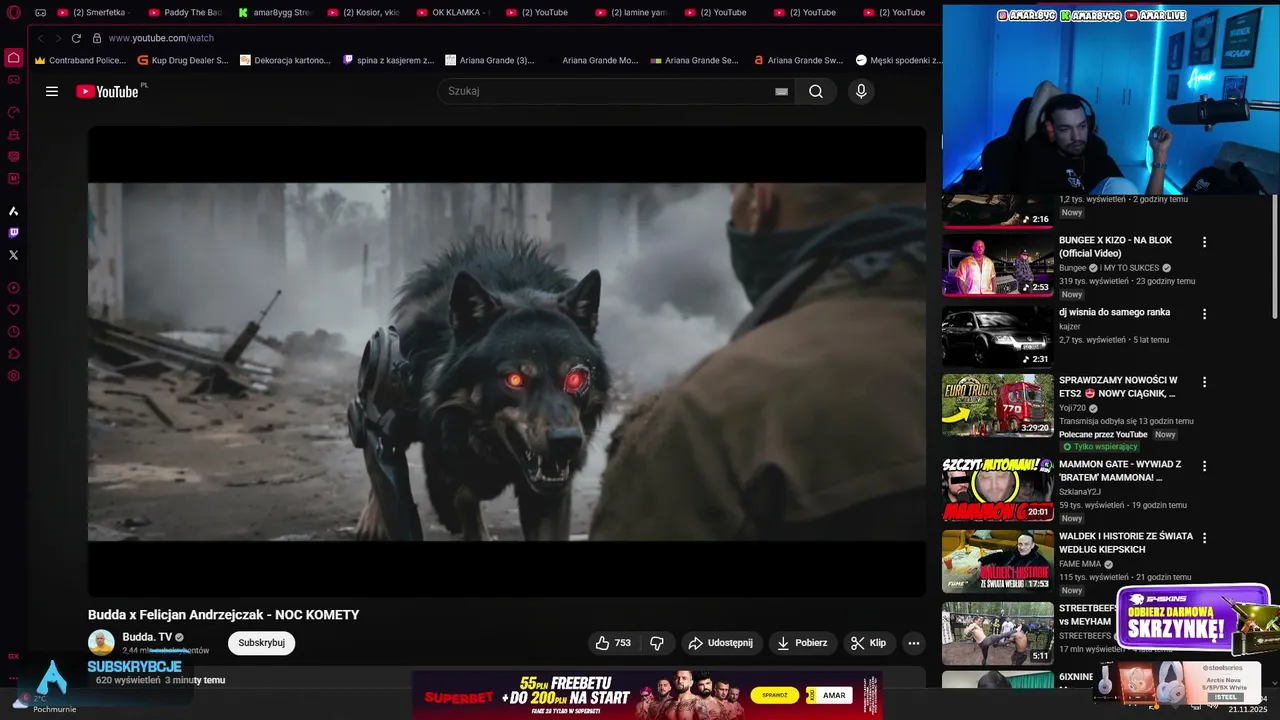Open the Męski spodenki bookmark
The image size is (1280, 720).
(x=898, y=60)
